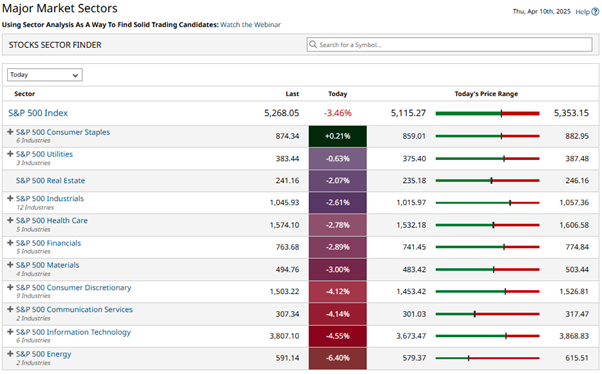Click the Last column header
The image size is (602, 374).
(292, 94)
